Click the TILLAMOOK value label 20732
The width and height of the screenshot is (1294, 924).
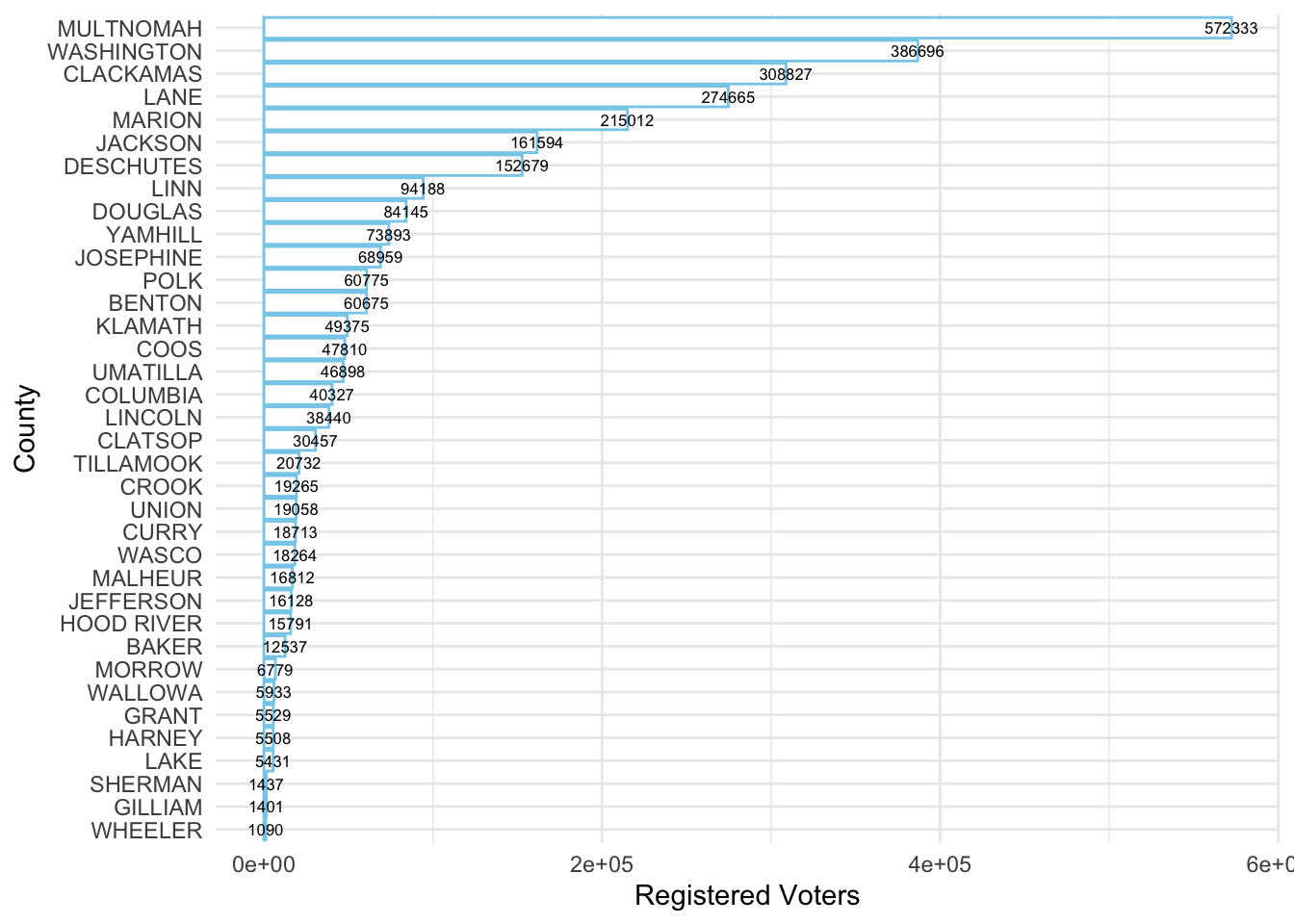pyautogui.click(x=298, y=464)
